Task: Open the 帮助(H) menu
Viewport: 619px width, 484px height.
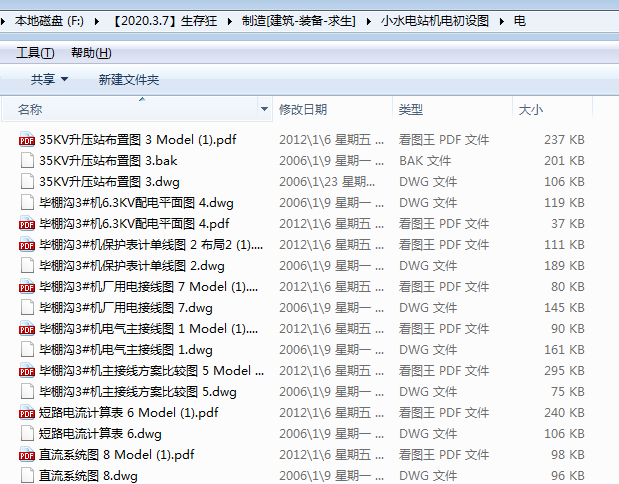Action: (91, 53)
